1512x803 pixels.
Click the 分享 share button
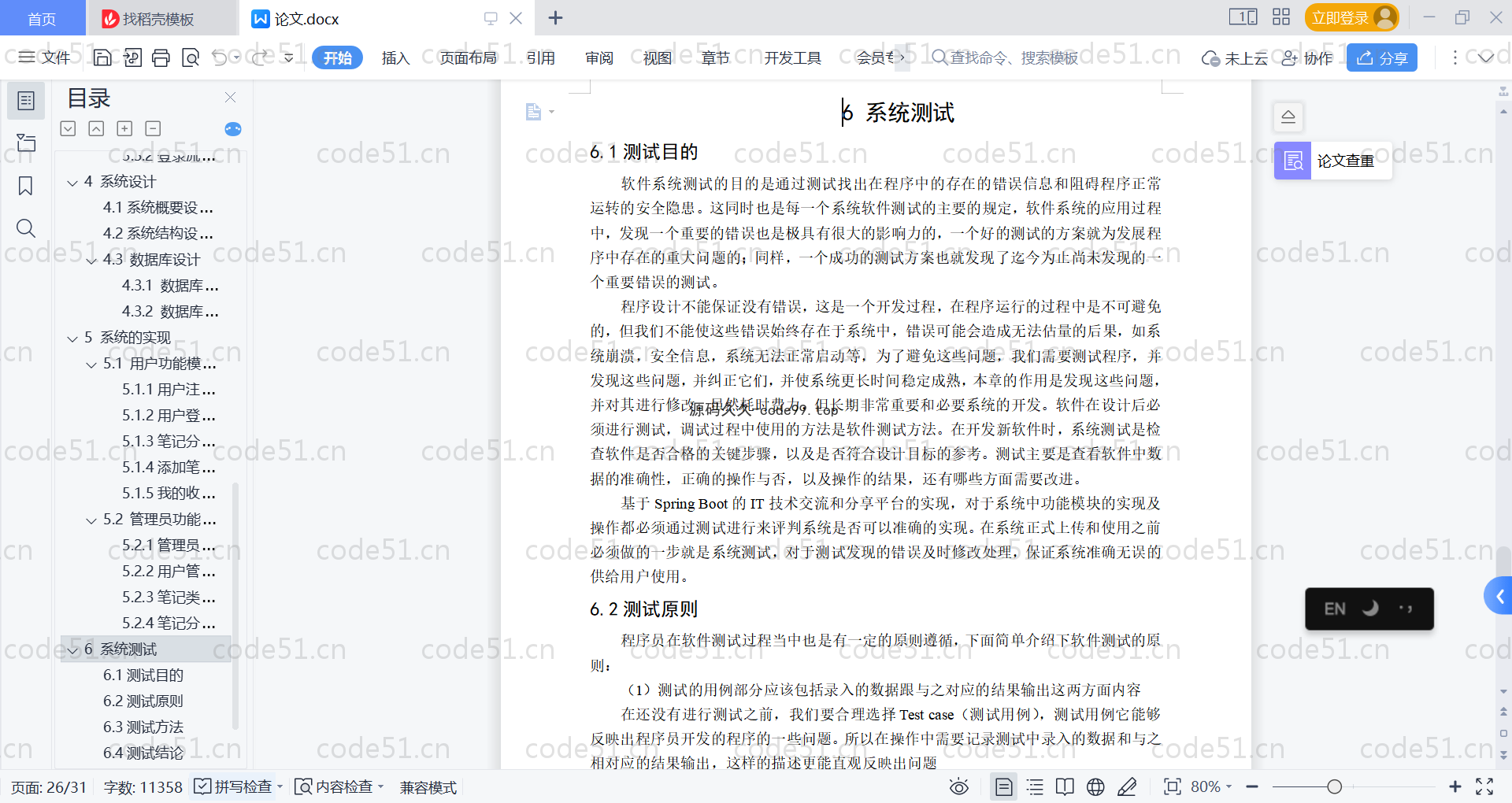pos(1382,57)
